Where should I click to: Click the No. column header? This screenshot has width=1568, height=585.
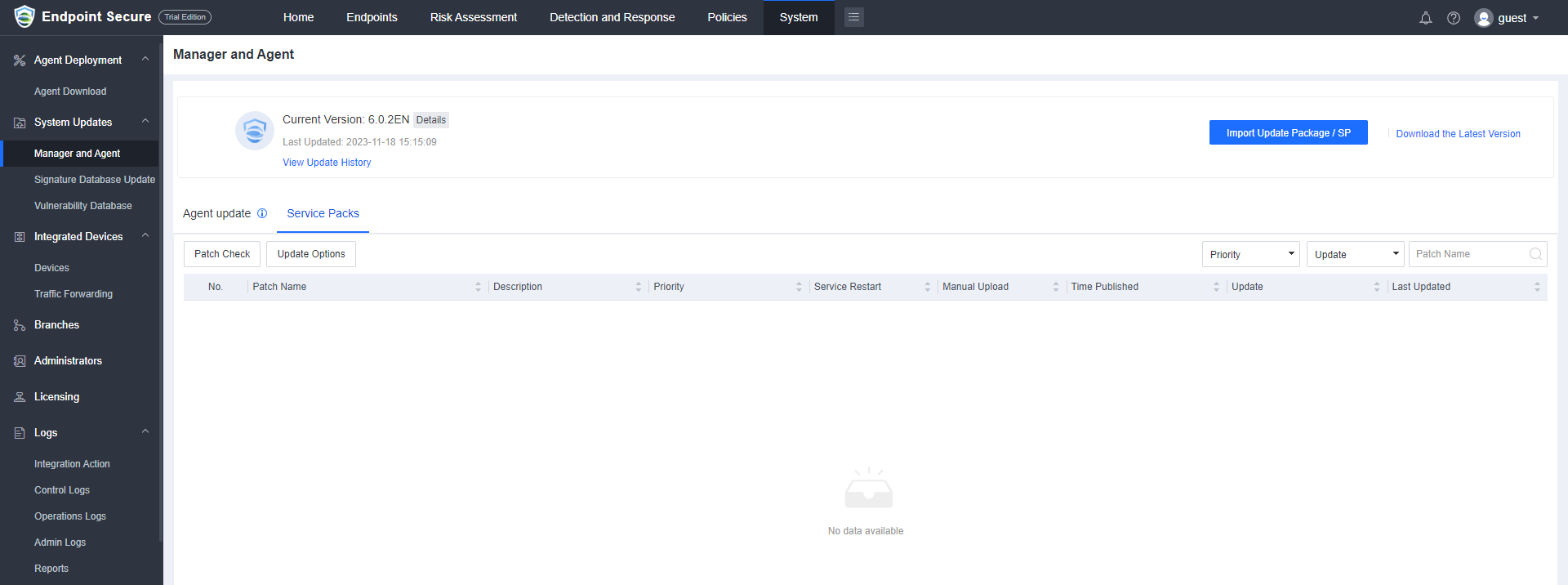(216, 287)
